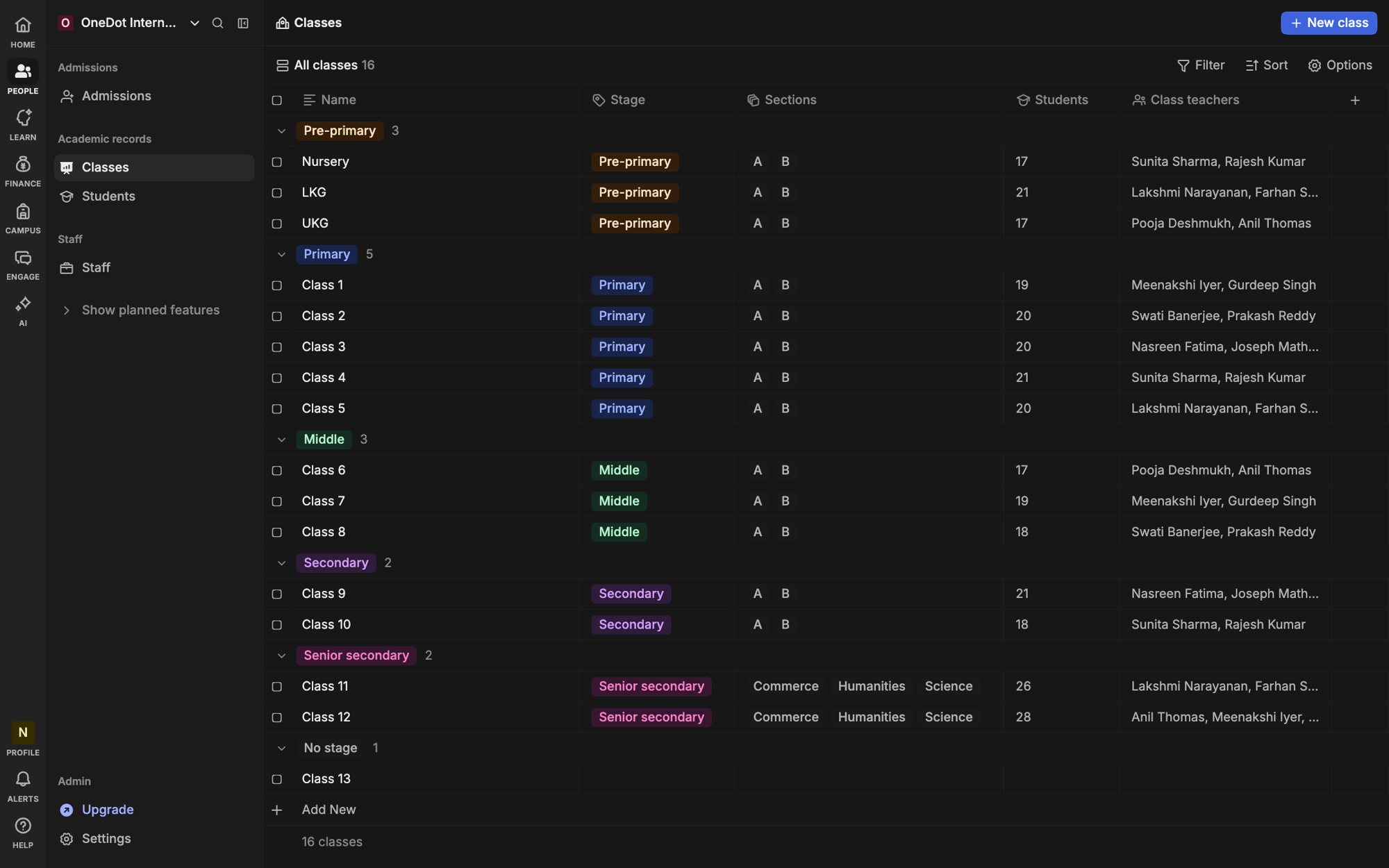This screenshot has width=1389, height=868.
Task: Open the Campus section icon
Action: 23,211
